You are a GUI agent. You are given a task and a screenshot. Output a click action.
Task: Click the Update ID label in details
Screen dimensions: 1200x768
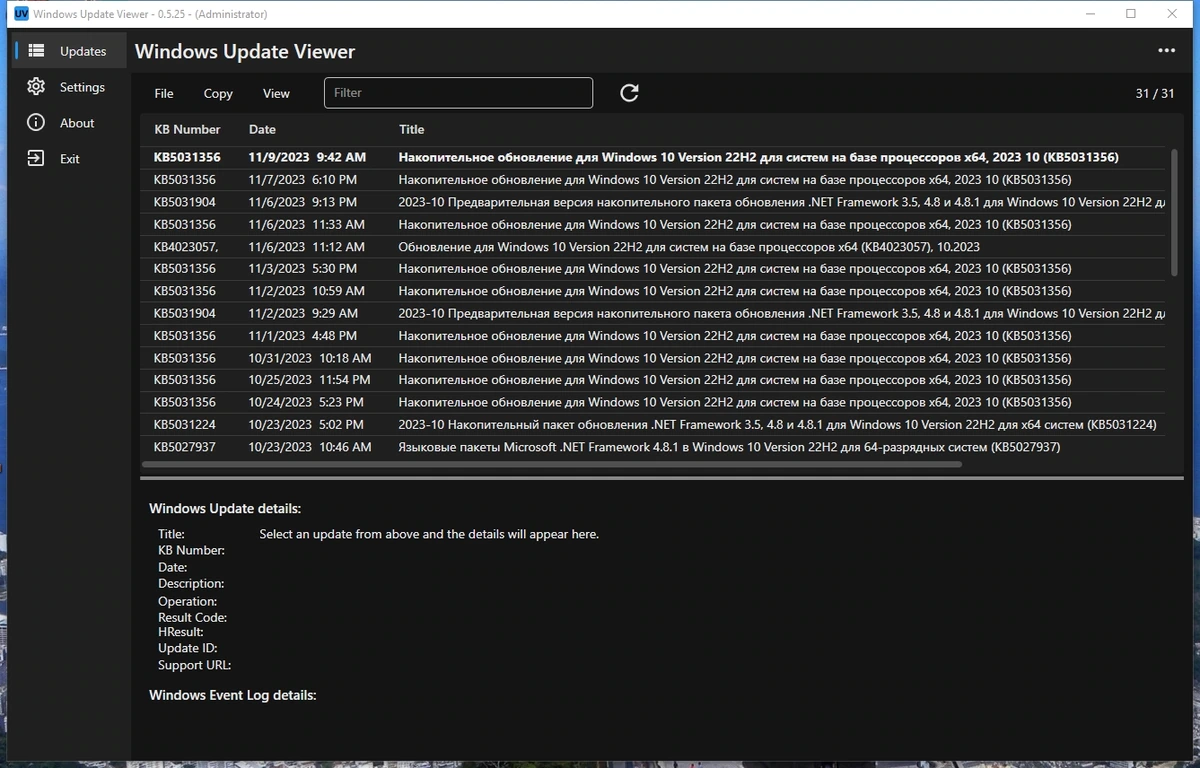pos(187,648)
